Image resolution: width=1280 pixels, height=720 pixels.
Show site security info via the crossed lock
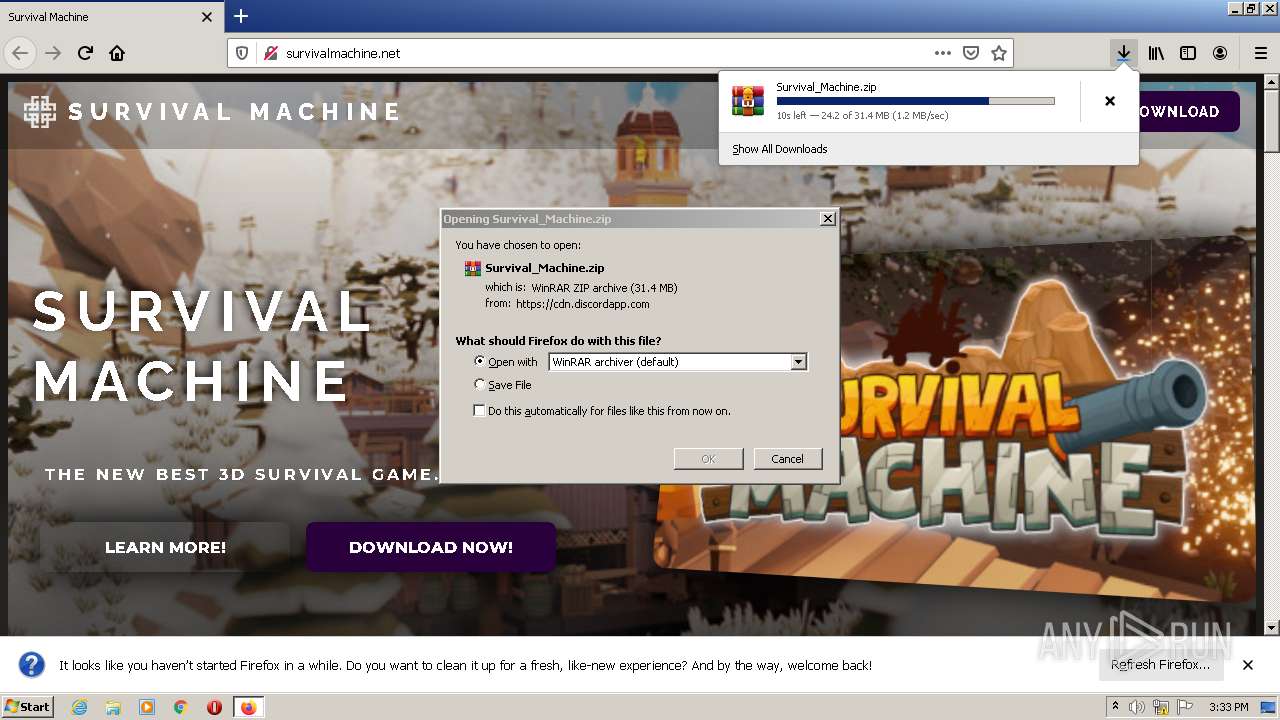(270, 53)
